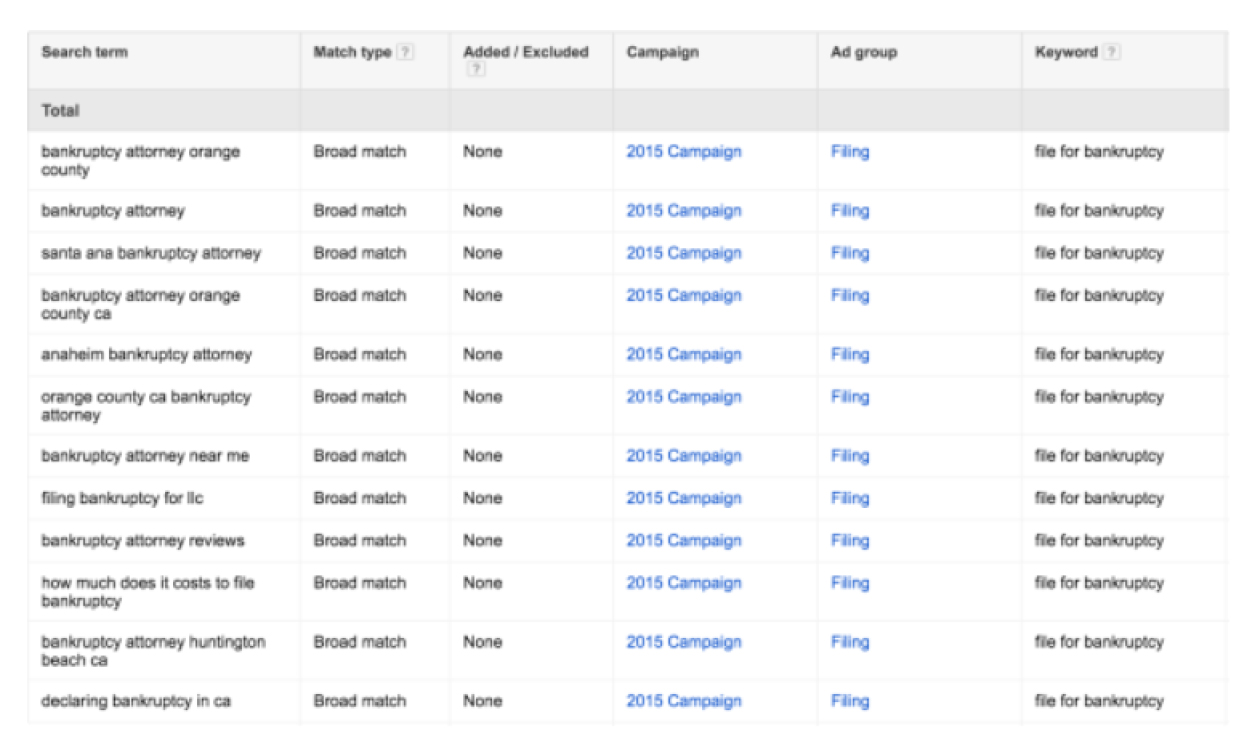This screenshot has width=1252, height=756.
Task: Click the Total row label
Action: 60,110
